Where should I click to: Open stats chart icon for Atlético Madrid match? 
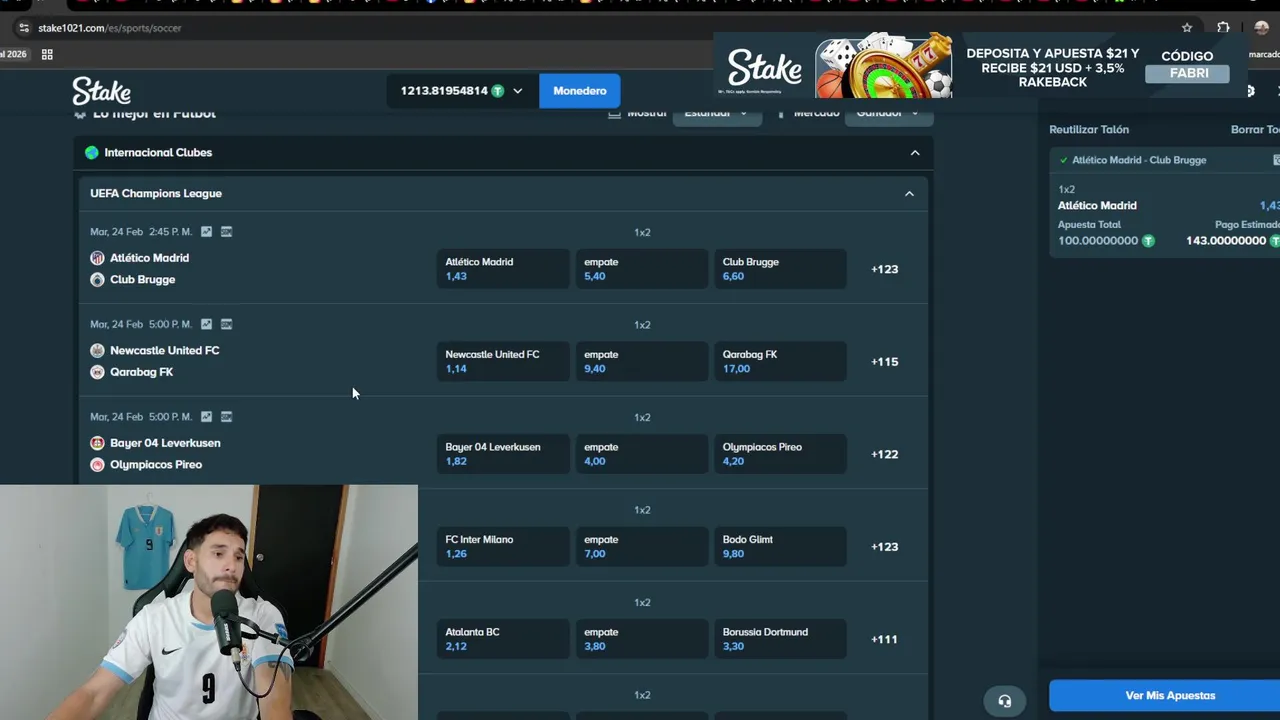click(206, 232)
